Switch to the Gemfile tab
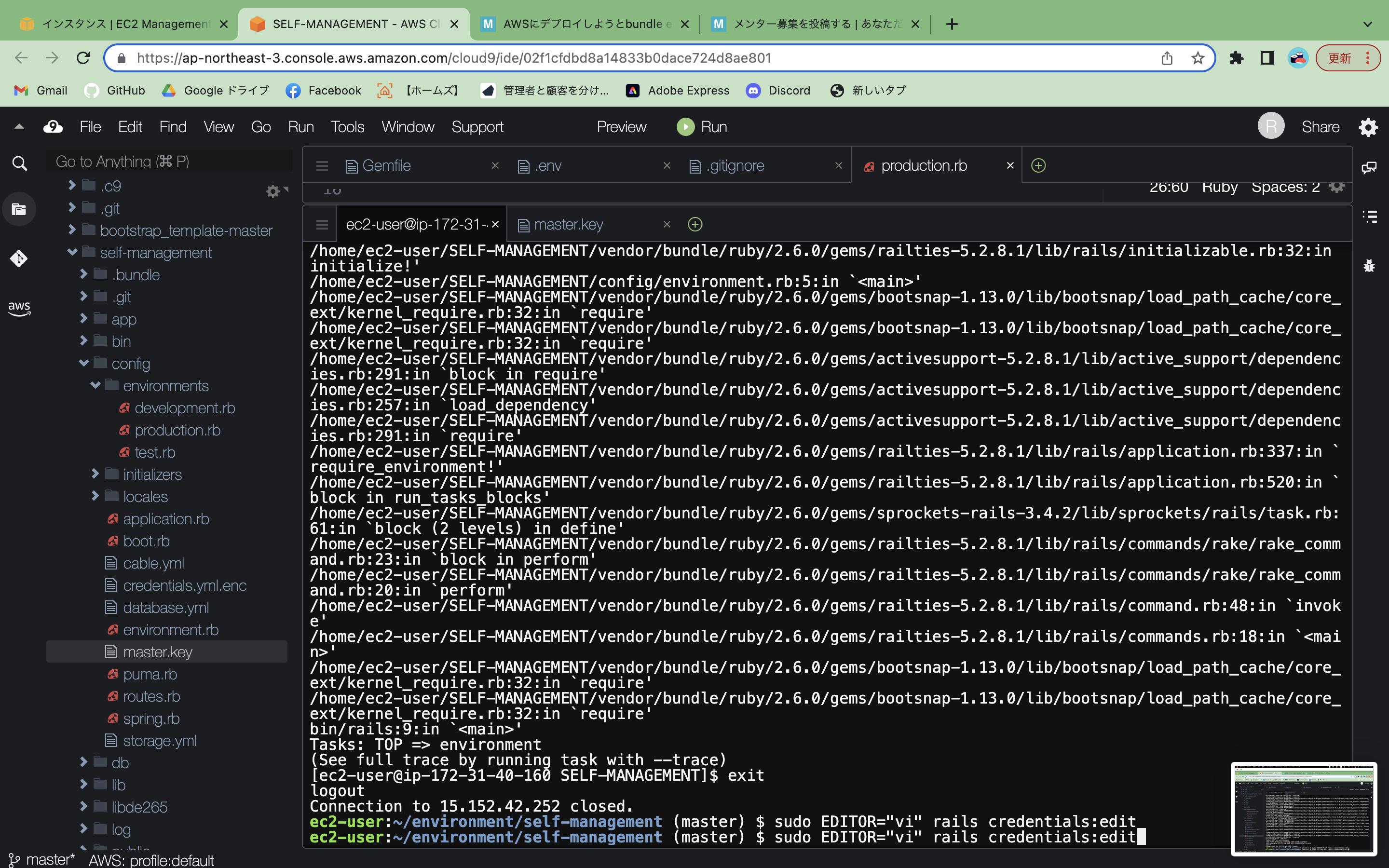This screenshot has width=1389, height=868. click(386, 166)
